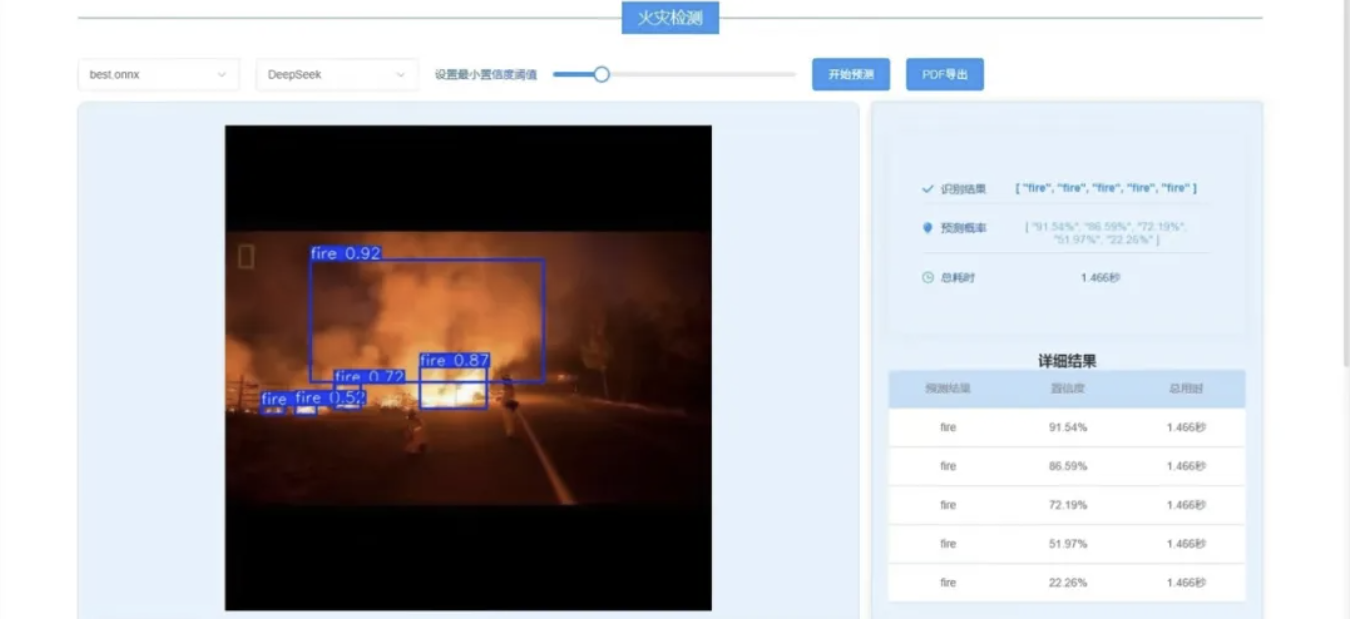Image resolution: width=1350 pixels, height=620 pixels.
Task: Click the 86.59% confidence cell
Action: [x=1068, y=466]
